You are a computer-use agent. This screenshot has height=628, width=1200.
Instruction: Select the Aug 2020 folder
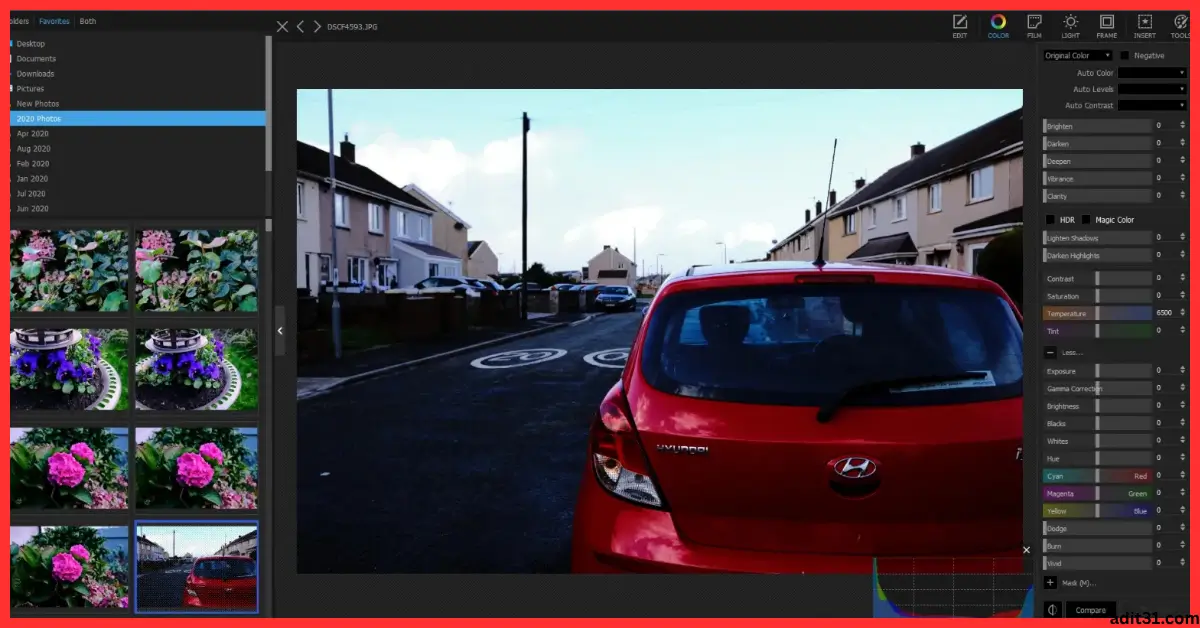(x=137, y=149)
